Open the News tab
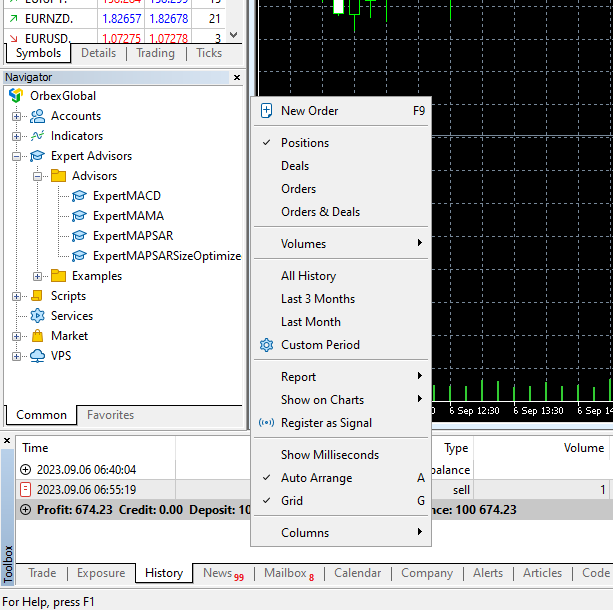 223,573
